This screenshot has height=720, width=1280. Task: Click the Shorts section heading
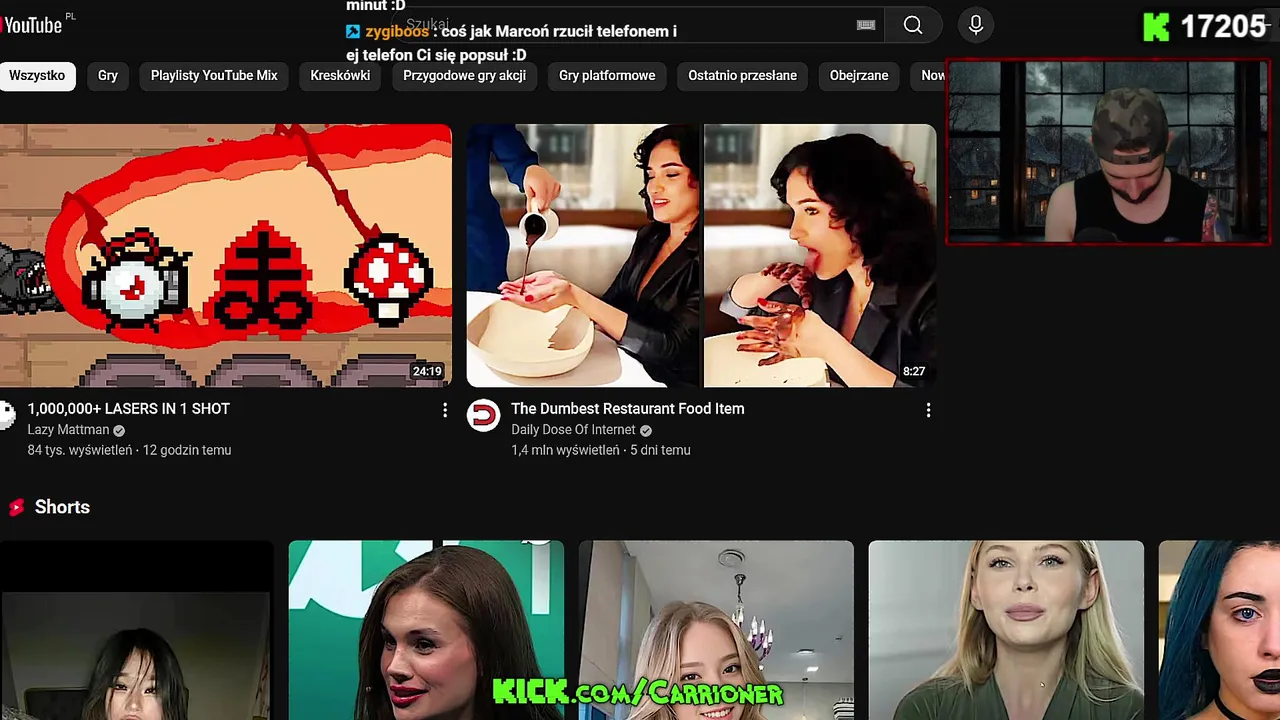62,507
